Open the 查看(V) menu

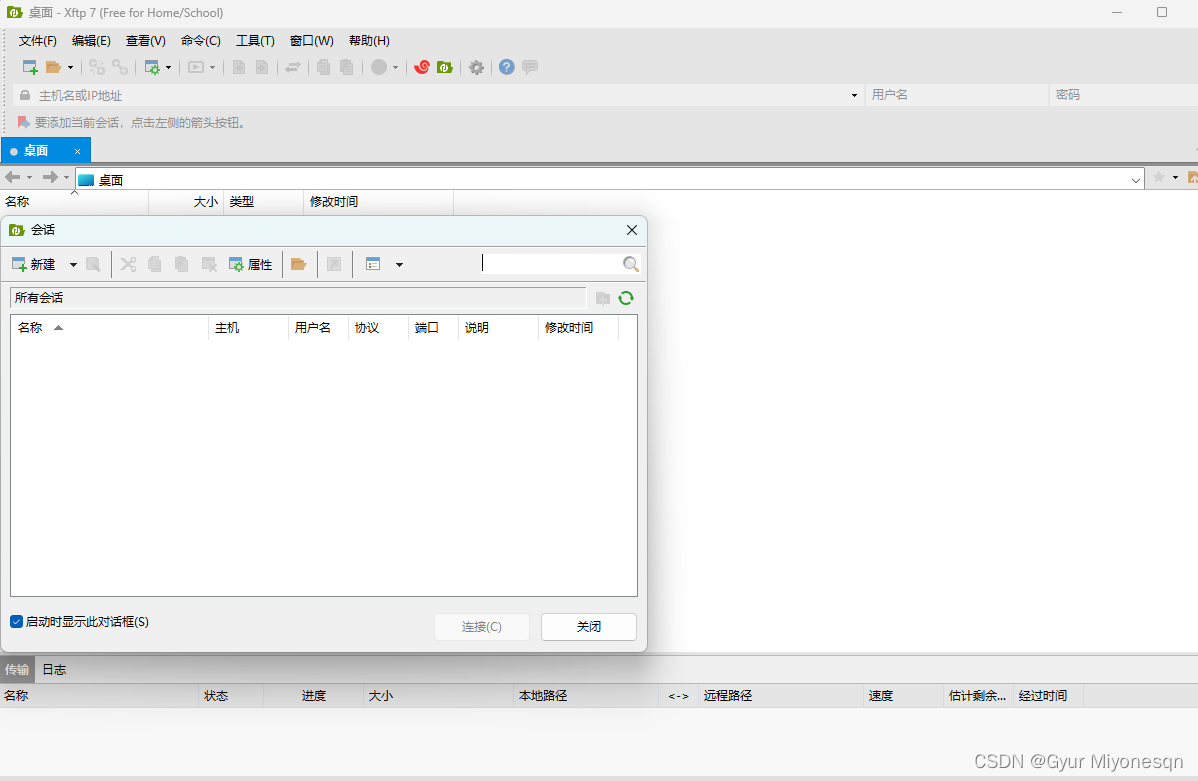(x=145, y=41)
